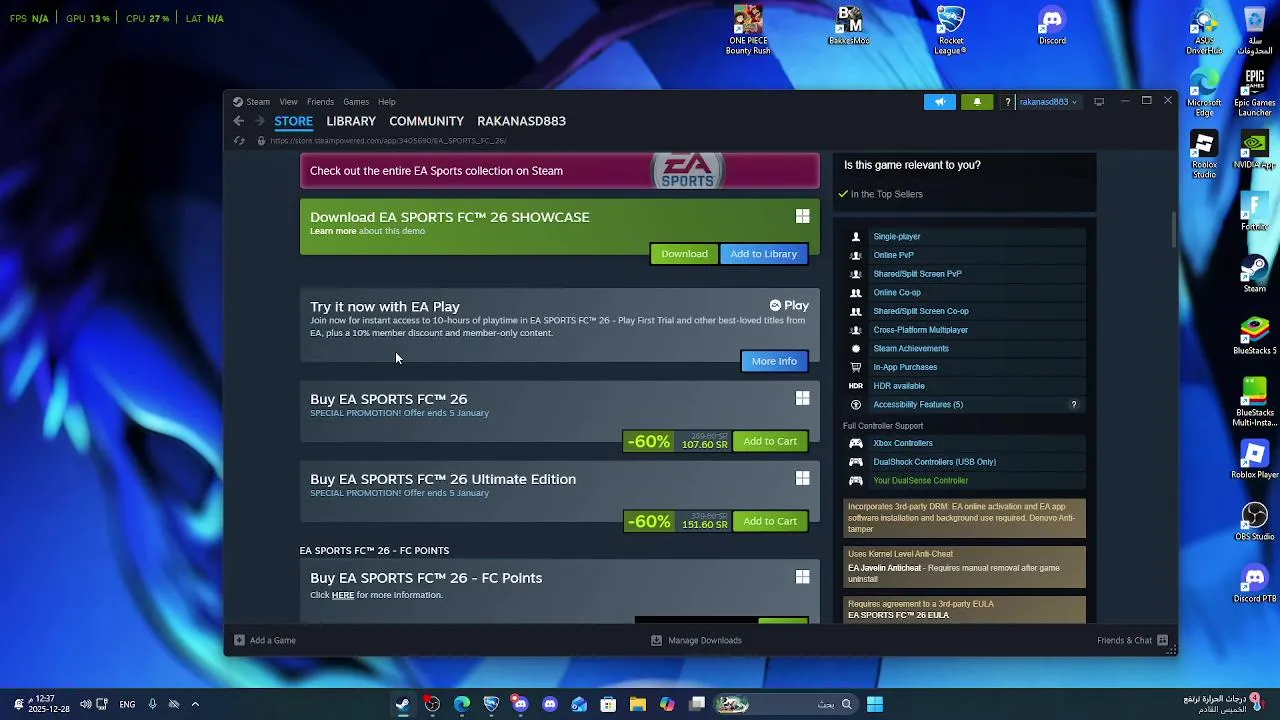
Task: Add EA SPORTS FC 26 to cart
Action: pos(770,441)
